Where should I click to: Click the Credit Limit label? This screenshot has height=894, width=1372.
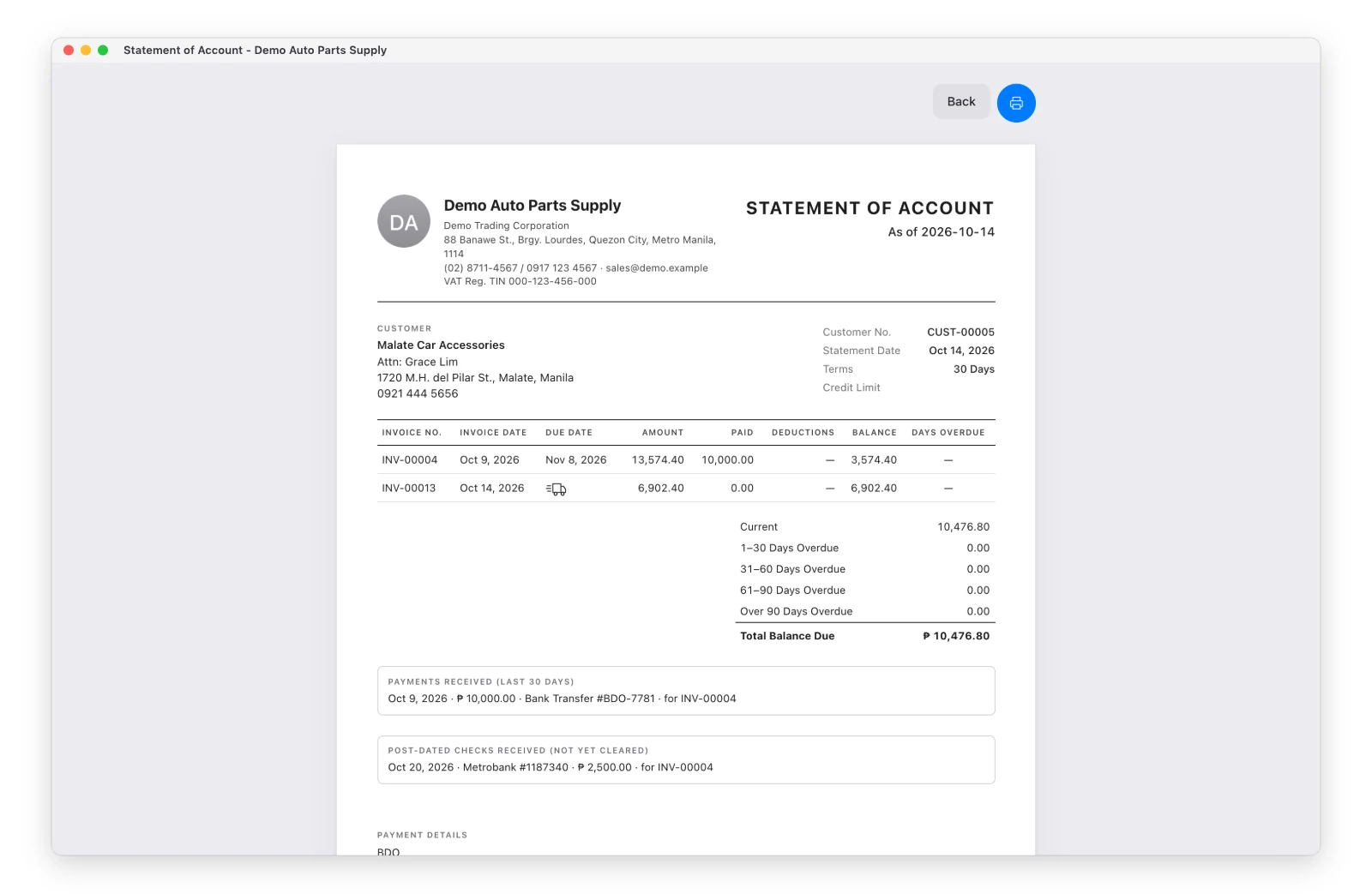[851, 388]
